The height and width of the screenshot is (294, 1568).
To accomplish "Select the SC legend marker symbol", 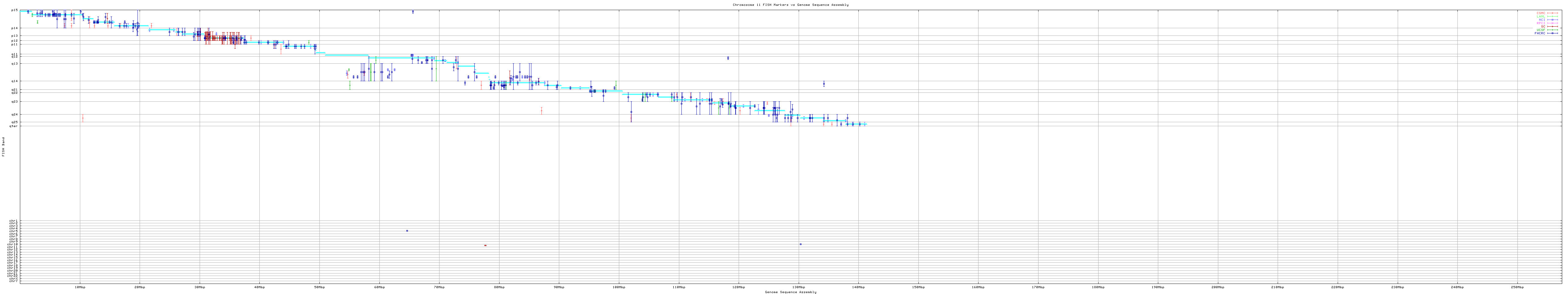I will pyautogui.click(x=1552, y=27).
